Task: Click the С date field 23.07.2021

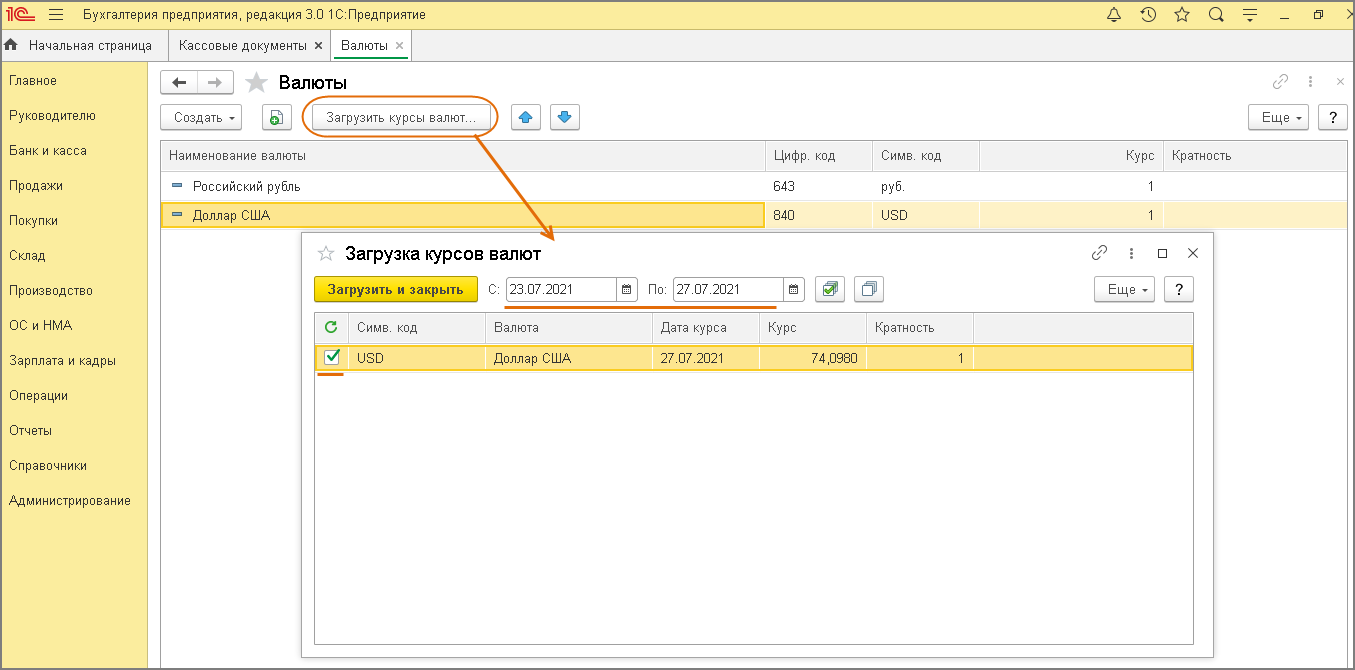Action: [x=561, y=290]
